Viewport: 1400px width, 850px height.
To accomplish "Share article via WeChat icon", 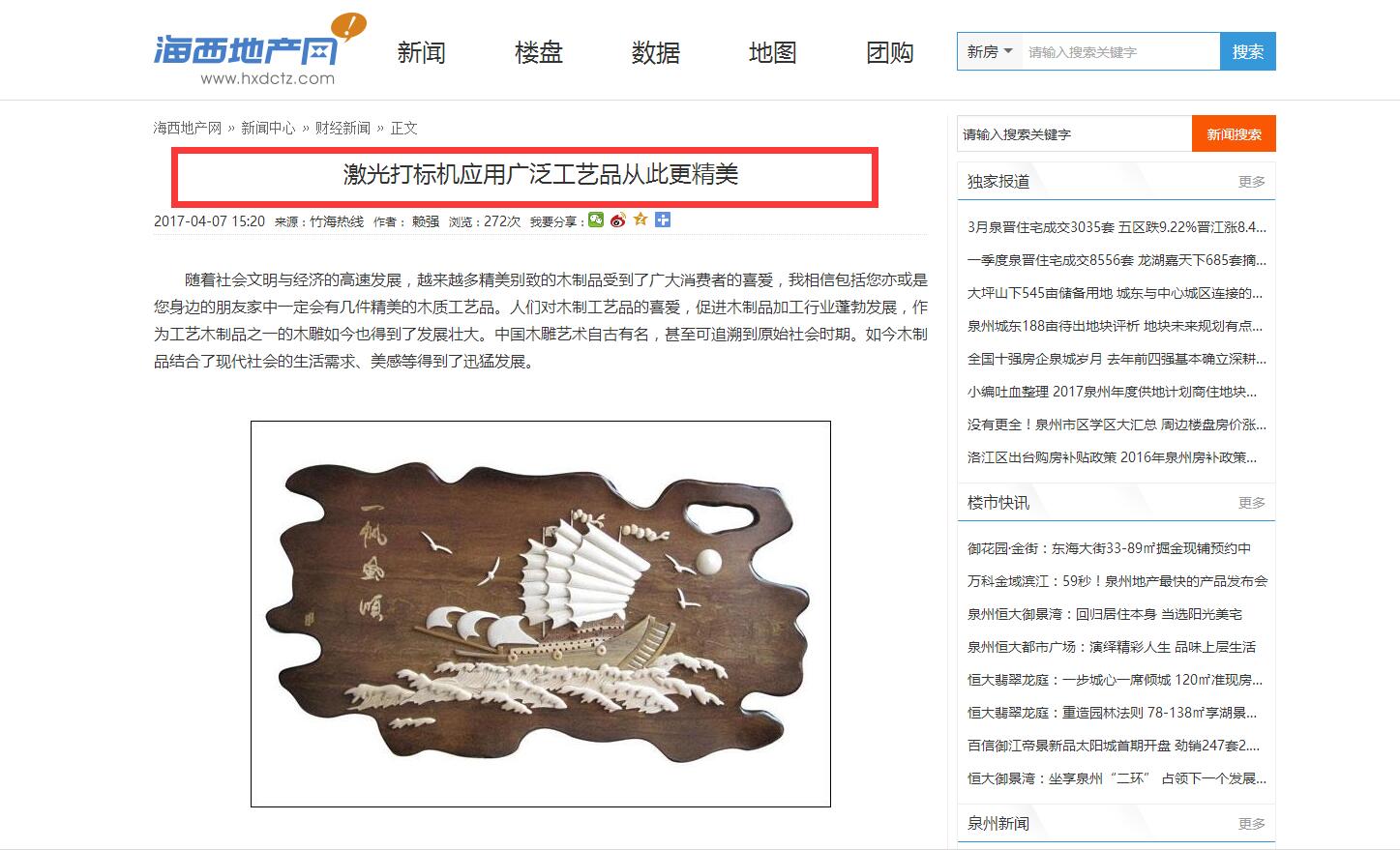I will 596,220.
